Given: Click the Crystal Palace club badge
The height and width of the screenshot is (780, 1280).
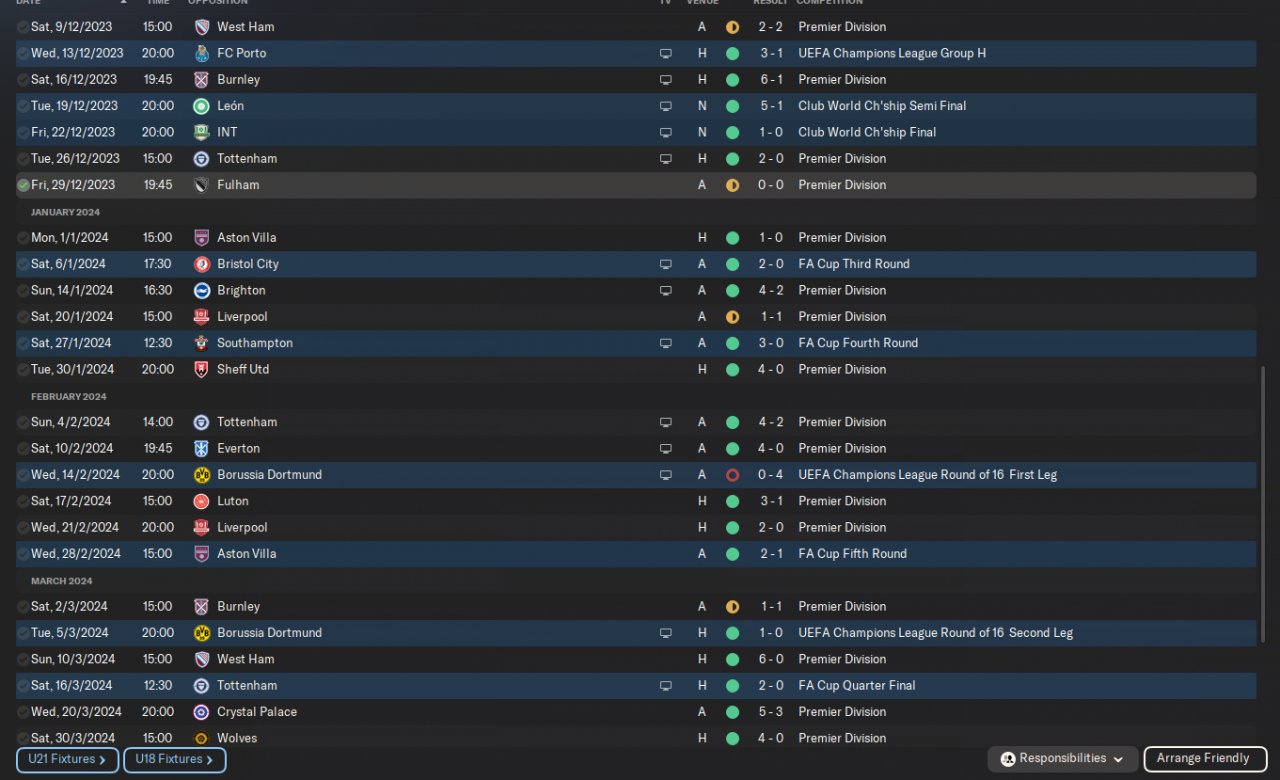Looking at the screenshot, I should point(201,712).
